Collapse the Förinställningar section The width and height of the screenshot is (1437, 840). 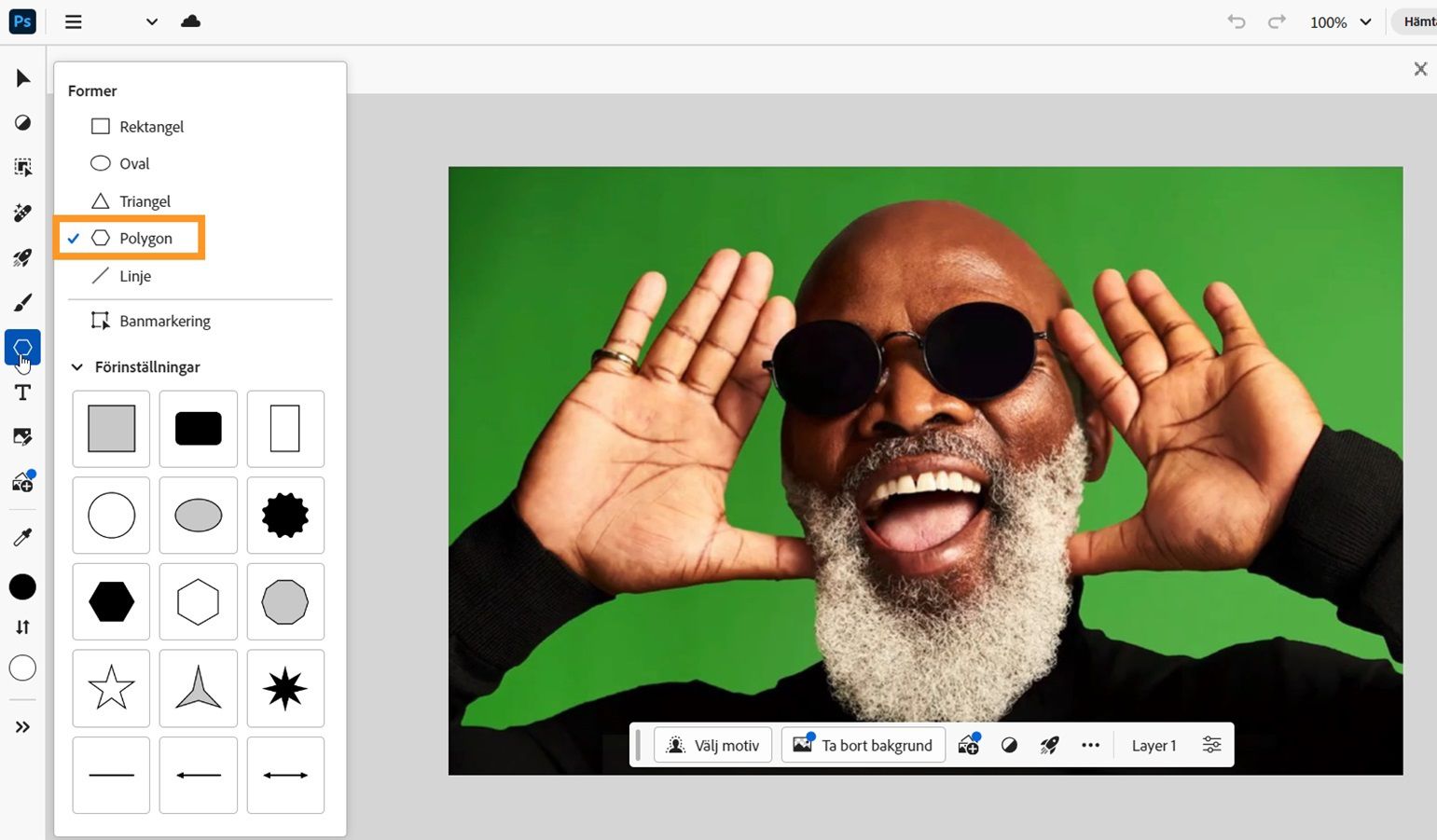76,366
